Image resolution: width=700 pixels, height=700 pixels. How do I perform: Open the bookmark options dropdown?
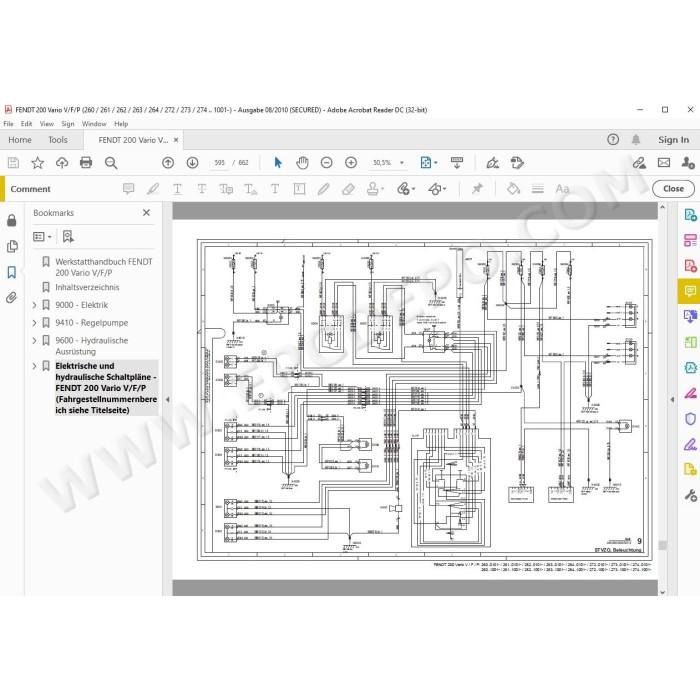pyautogui.click(x=42, y=237)
